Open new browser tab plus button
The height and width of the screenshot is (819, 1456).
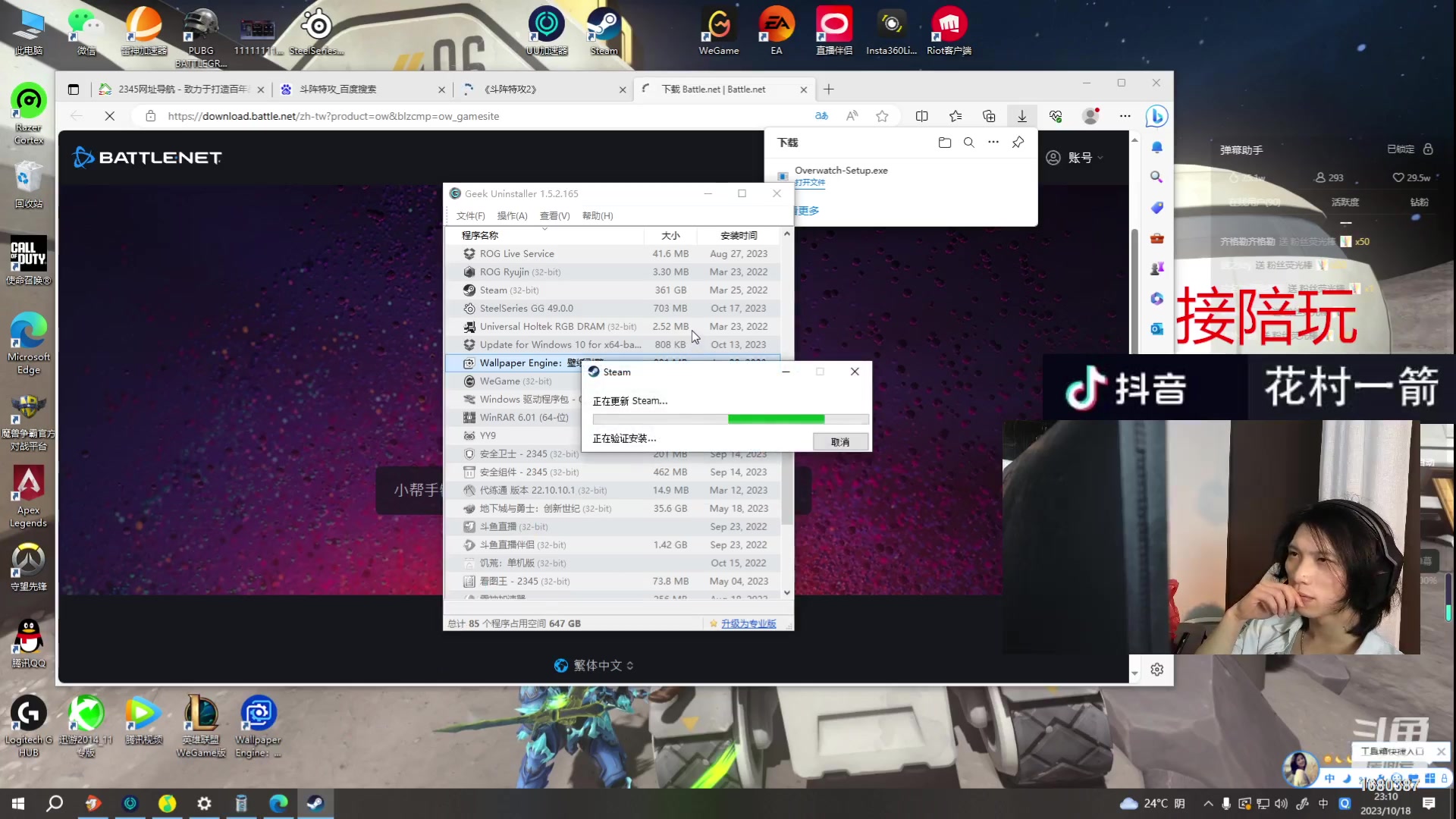click(828, 89)
